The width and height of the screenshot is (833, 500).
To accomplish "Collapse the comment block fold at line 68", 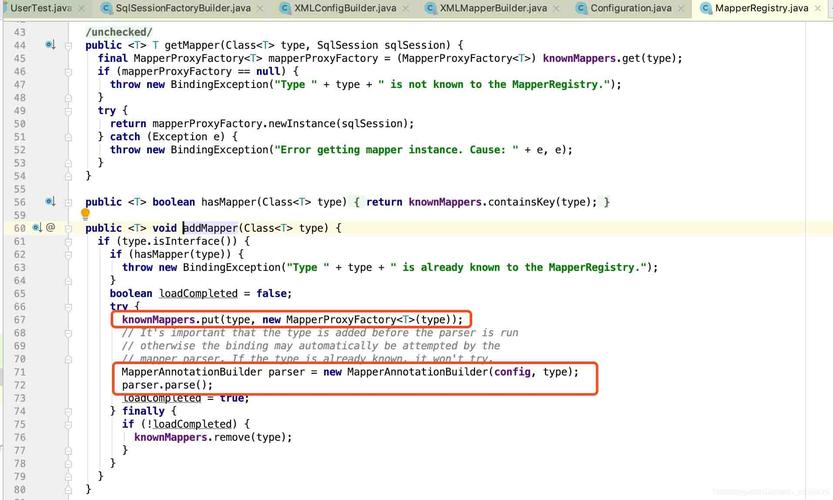I will coord(69,333).
